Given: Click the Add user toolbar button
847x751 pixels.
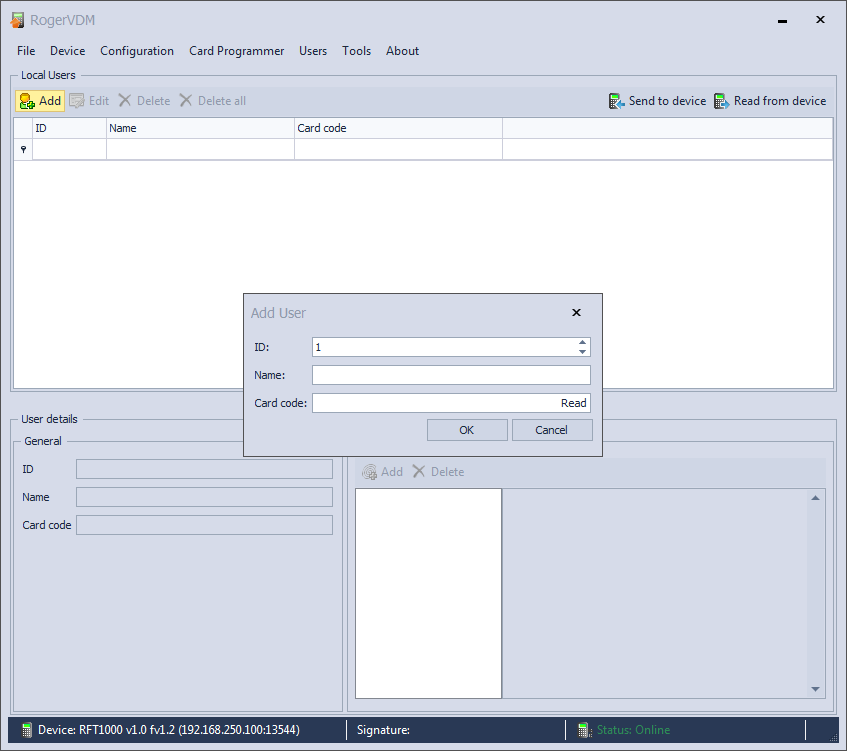Looking at the screenshot, I should pyautogui.click(x=40, y=101).
